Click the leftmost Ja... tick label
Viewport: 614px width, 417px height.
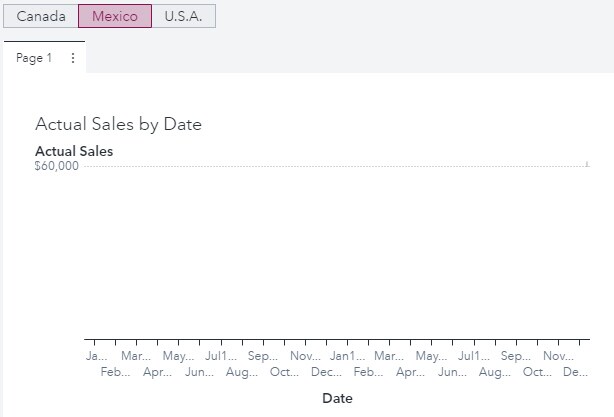click(96, 356)
